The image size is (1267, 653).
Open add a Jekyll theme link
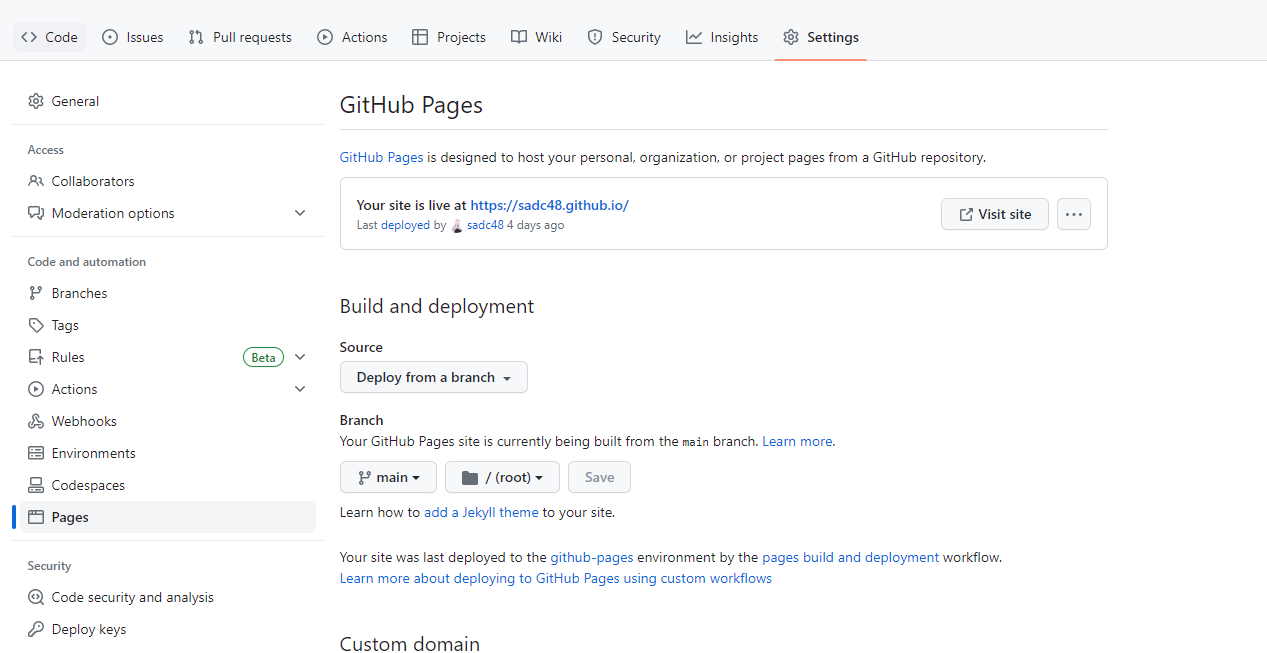click(481, 512)
